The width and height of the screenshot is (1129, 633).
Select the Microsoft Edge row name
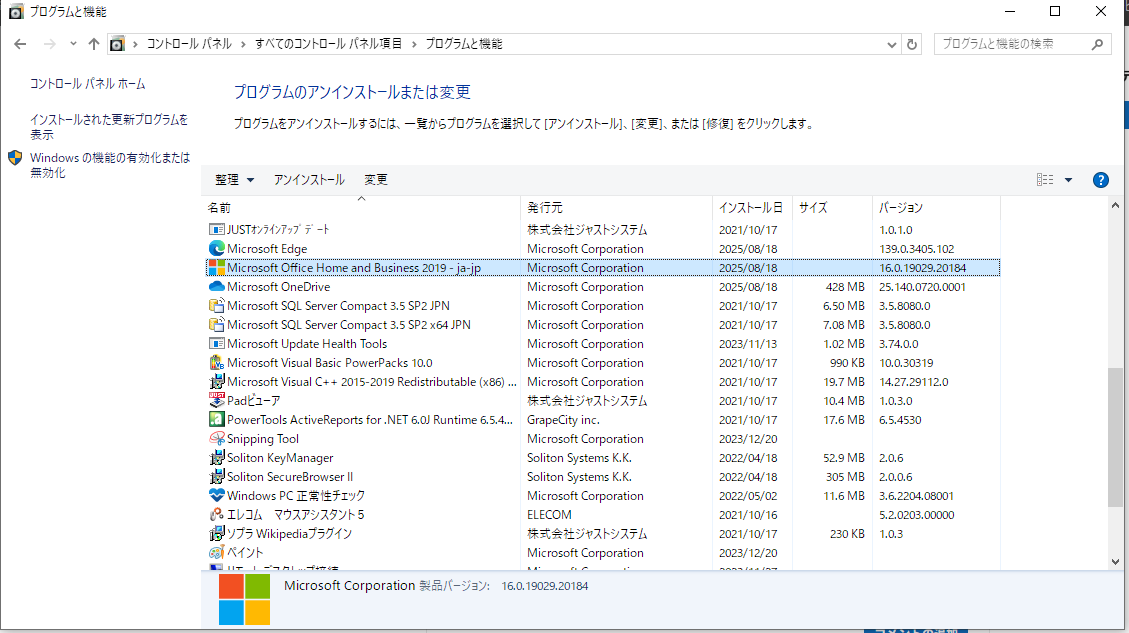267,248
